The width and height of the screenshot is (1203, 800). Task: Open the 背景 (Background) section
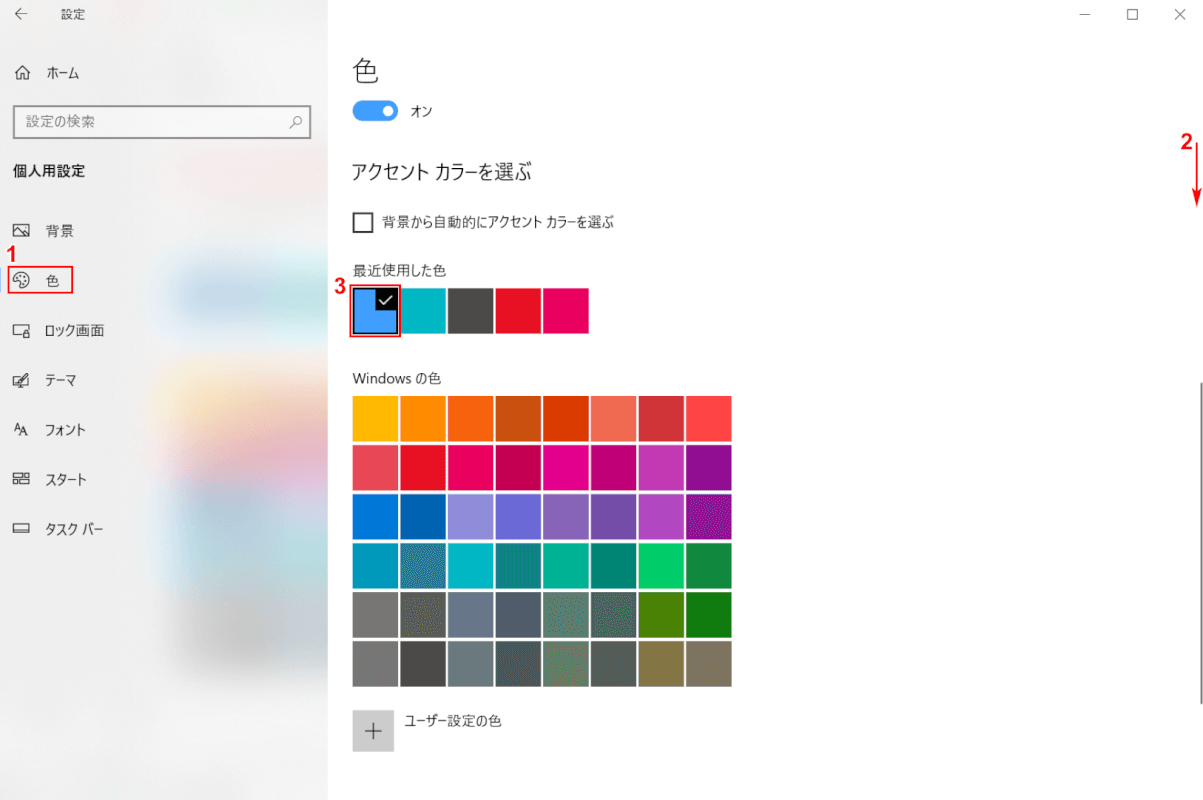point(43,231)
